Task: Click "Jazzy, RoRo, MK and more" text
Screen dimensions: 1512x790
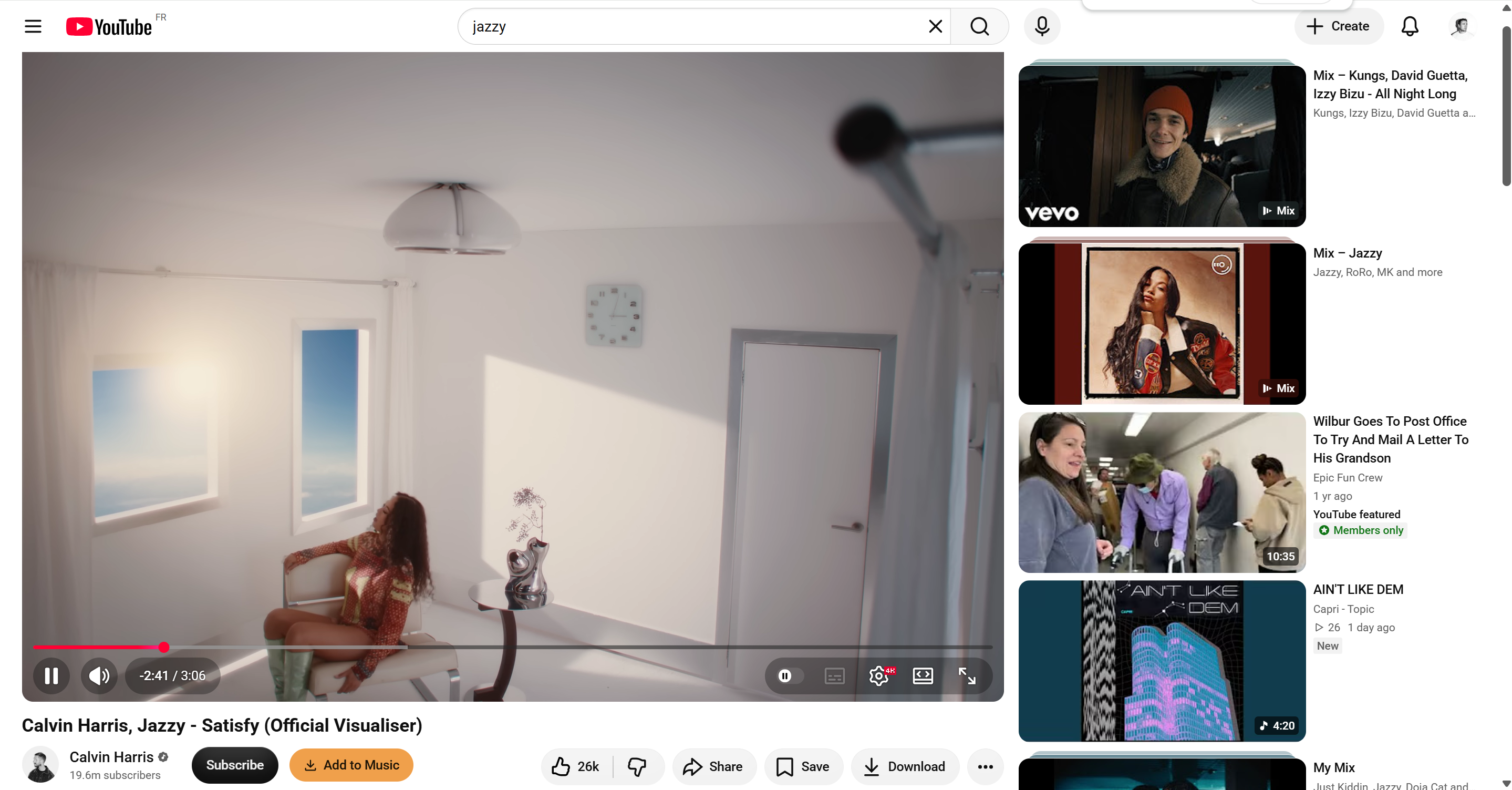Action: pyautogui.click(x=1378, y=272)
